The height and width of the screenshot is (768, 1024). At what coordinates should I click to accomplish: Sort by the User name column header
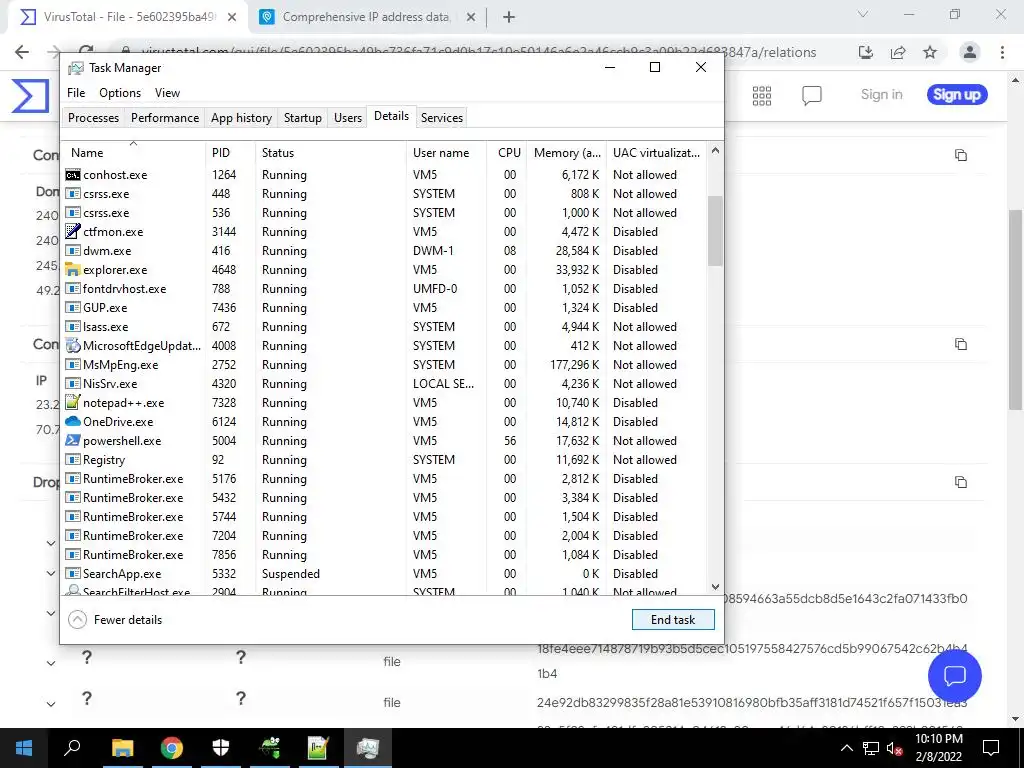(x=447, y=153)
